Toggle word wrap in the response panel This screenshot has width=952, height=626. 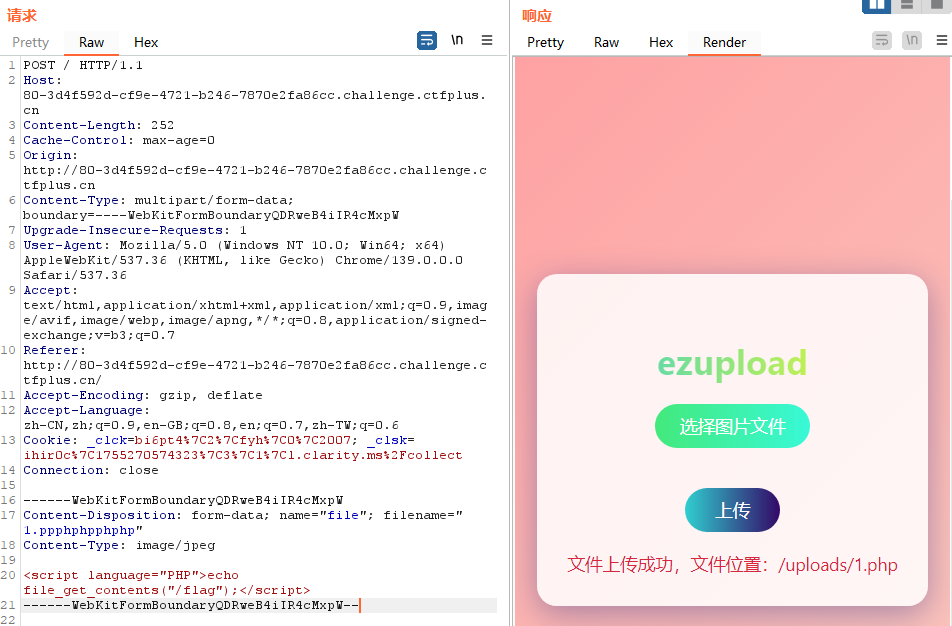[x=882, y=41]
